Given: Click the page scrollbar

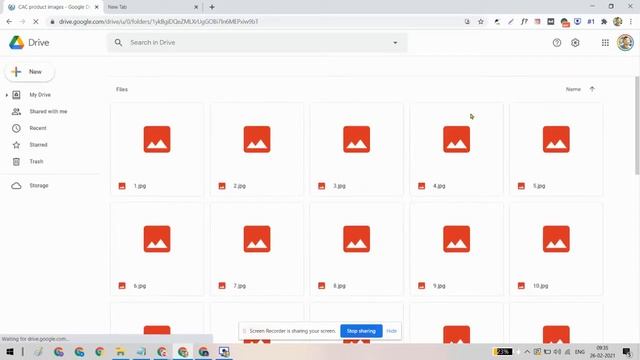Looking at the screenshot, I should tap(637, 126).
